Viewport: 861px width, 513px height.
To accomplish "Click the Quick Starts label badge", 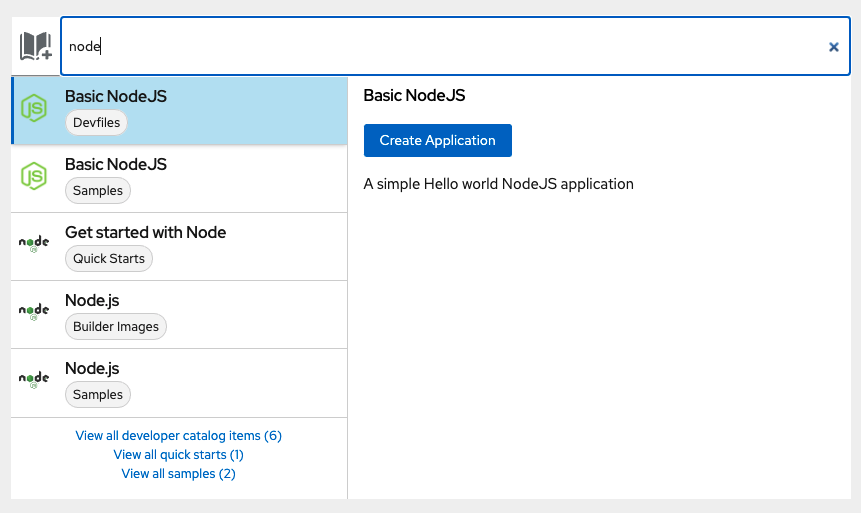I will [x=109, y=259].
